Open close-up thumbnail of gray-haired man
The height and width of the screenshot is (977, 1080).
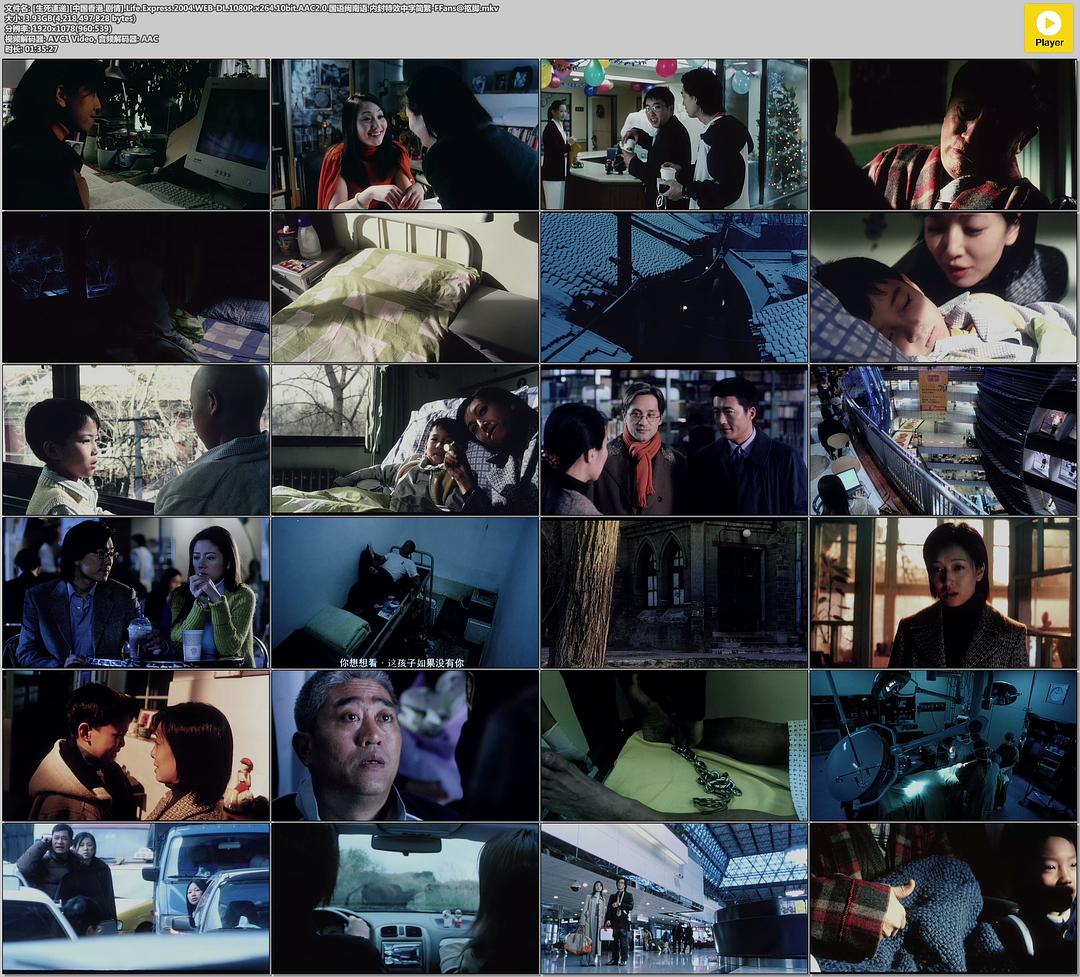[405, 745]
